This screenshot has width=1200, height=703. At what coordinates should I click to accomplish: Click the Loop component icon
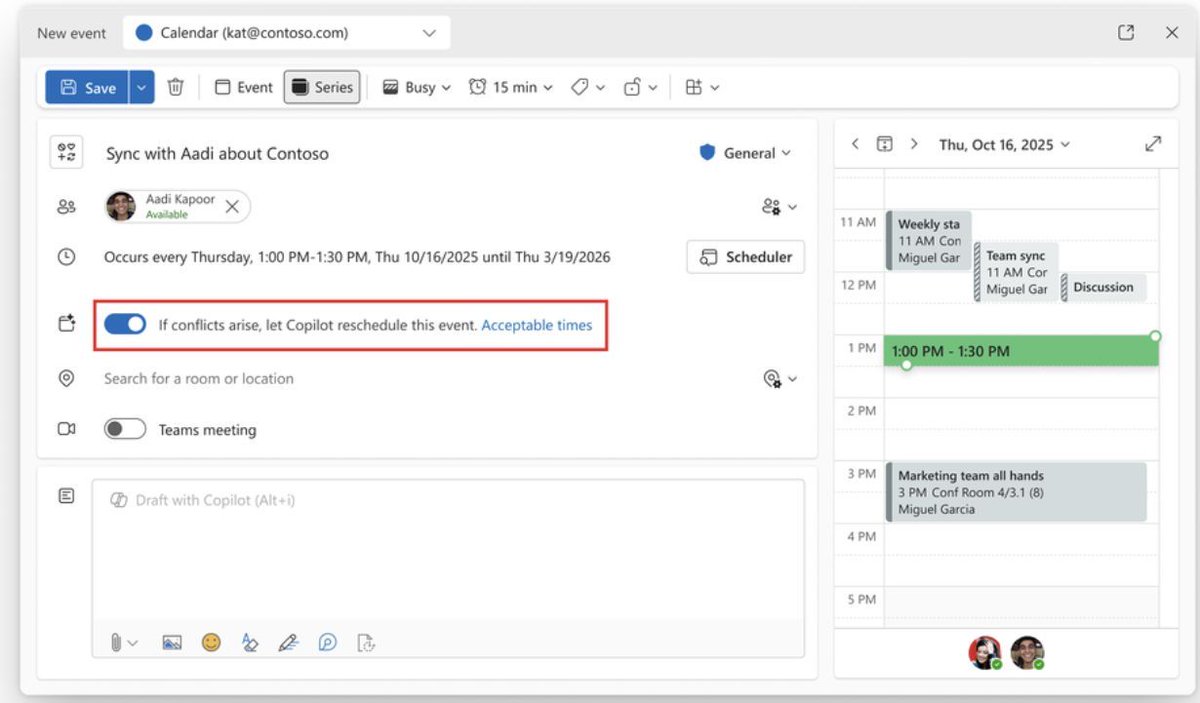328,643
